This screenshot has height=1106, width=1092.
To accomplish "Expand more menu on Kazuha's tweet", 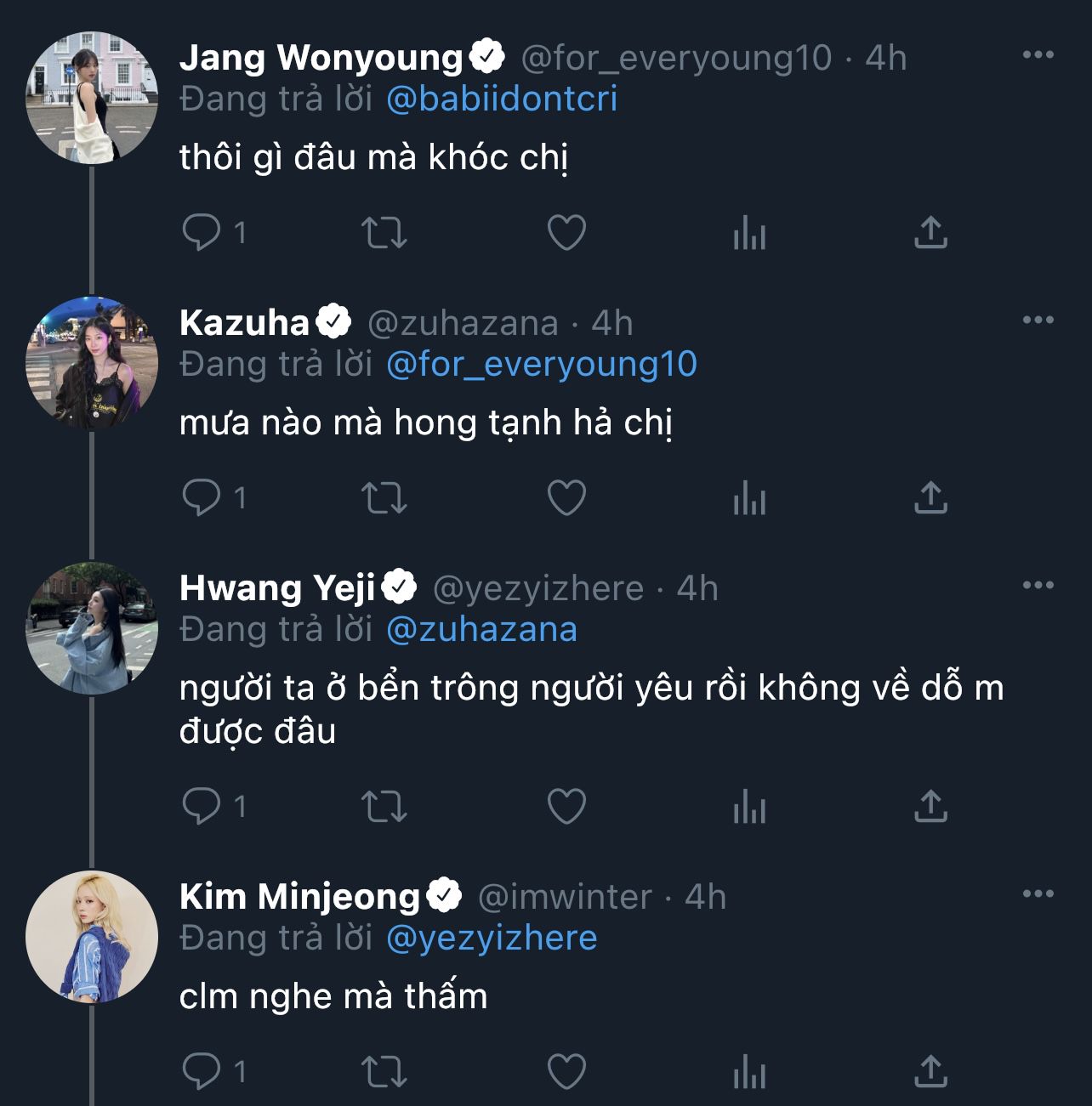I will coord(1038,320).
